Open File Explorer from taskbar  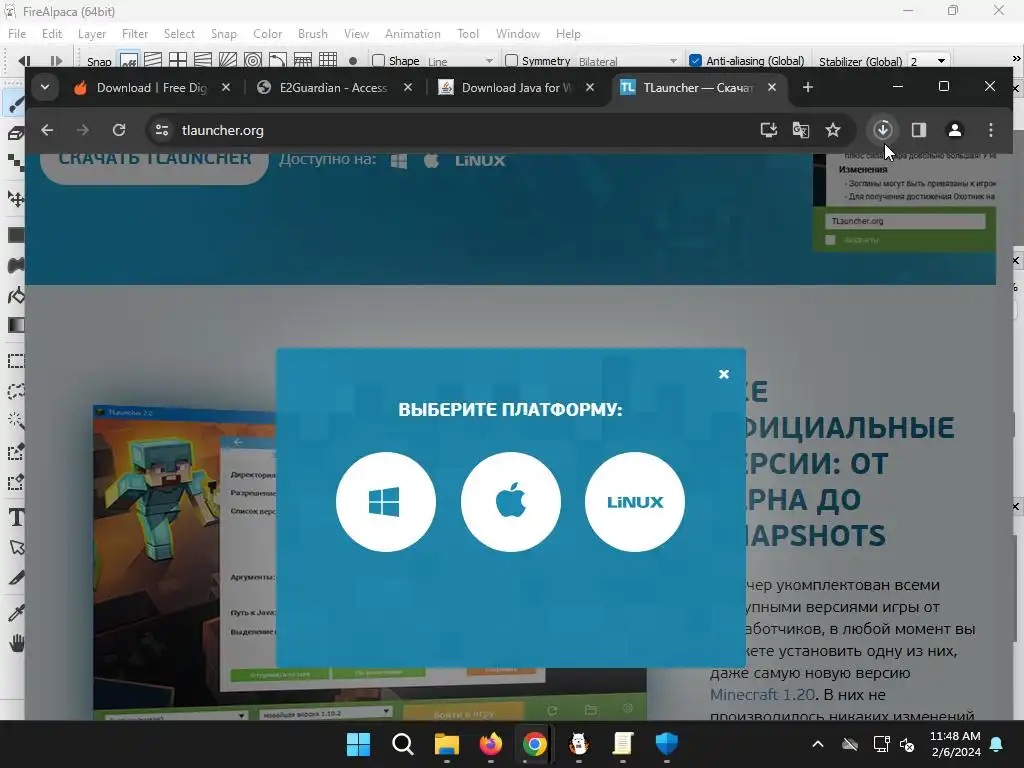point(447,744)
